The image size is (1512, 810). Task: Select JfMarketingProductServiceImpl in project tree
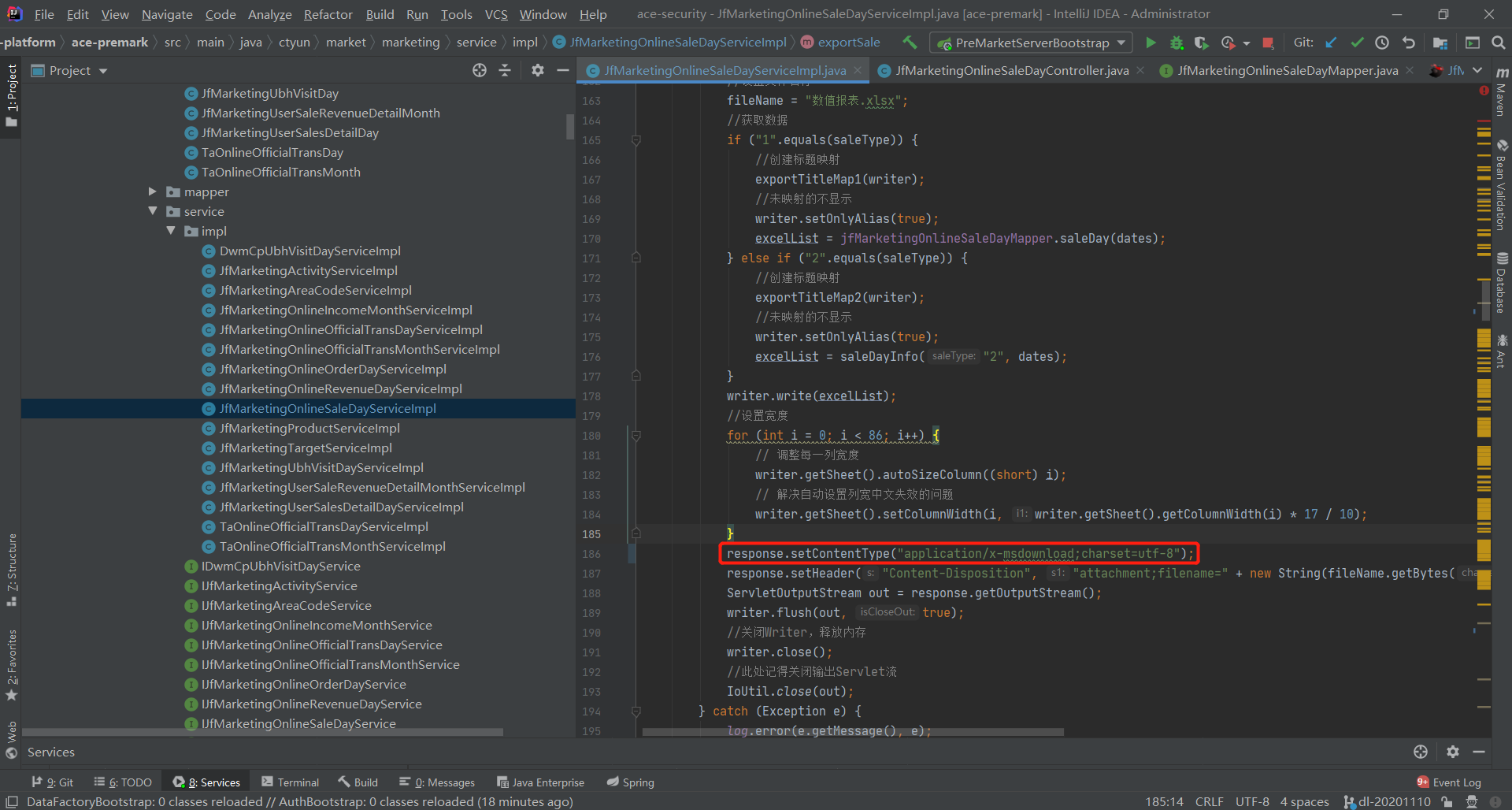tap(309, 428)
